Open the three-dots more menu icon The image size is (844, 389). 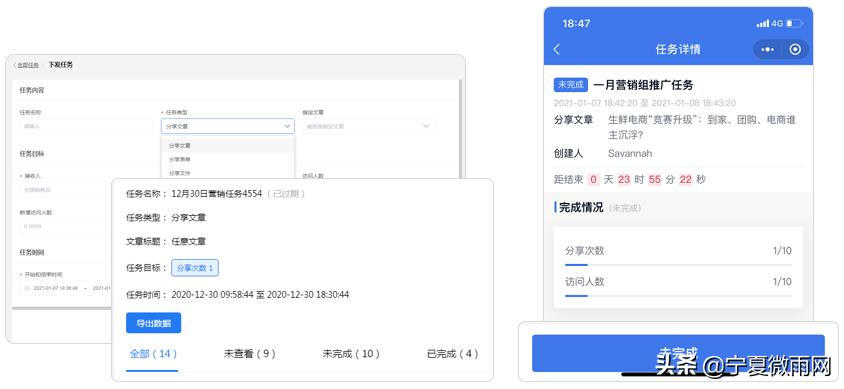[x=768, y=49]
